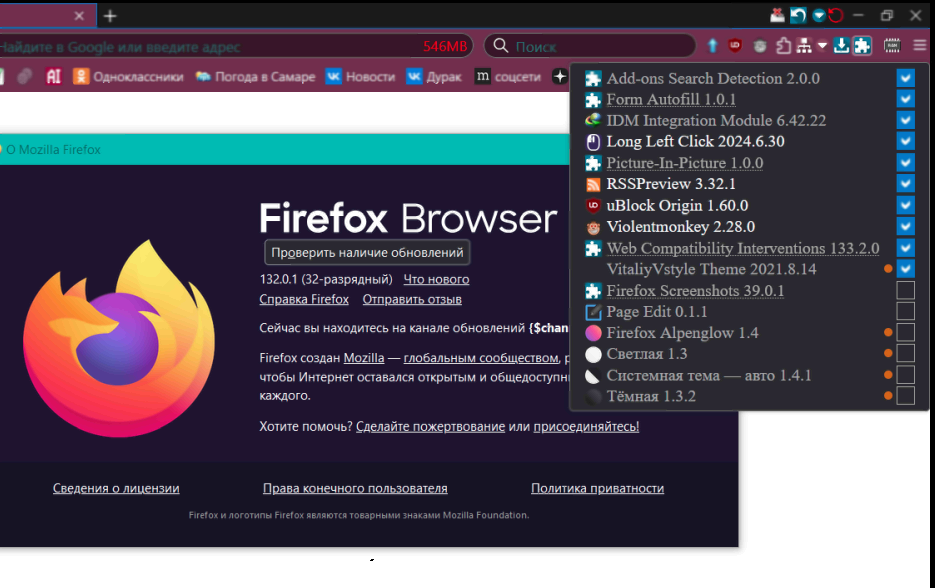
Task: Open the Справка Firefox link
Action: [x=304, y=299]
